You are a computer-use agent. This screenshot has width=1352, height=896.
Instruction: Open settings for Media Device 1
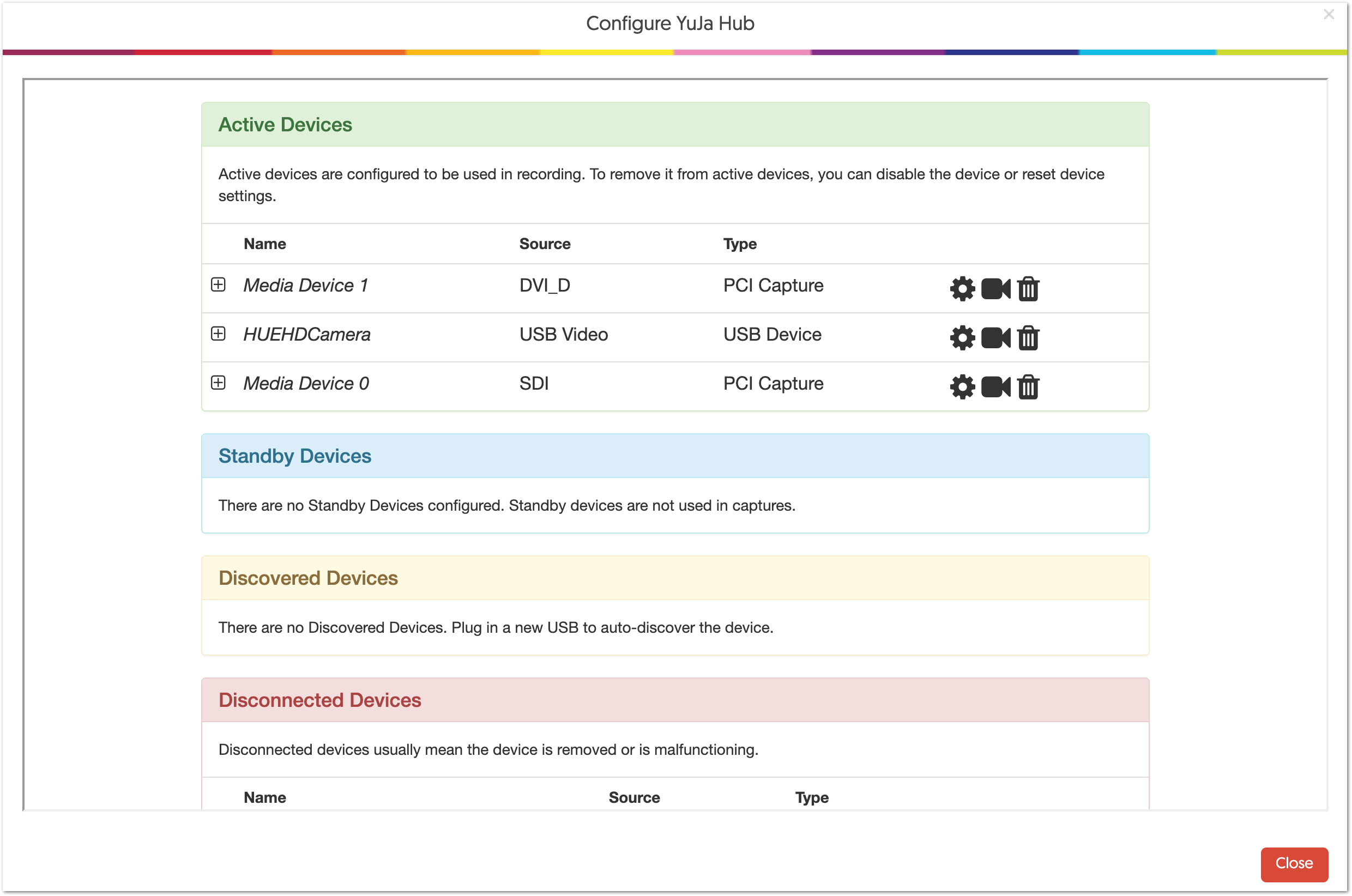pyautogui.click(x=962, y=288)
